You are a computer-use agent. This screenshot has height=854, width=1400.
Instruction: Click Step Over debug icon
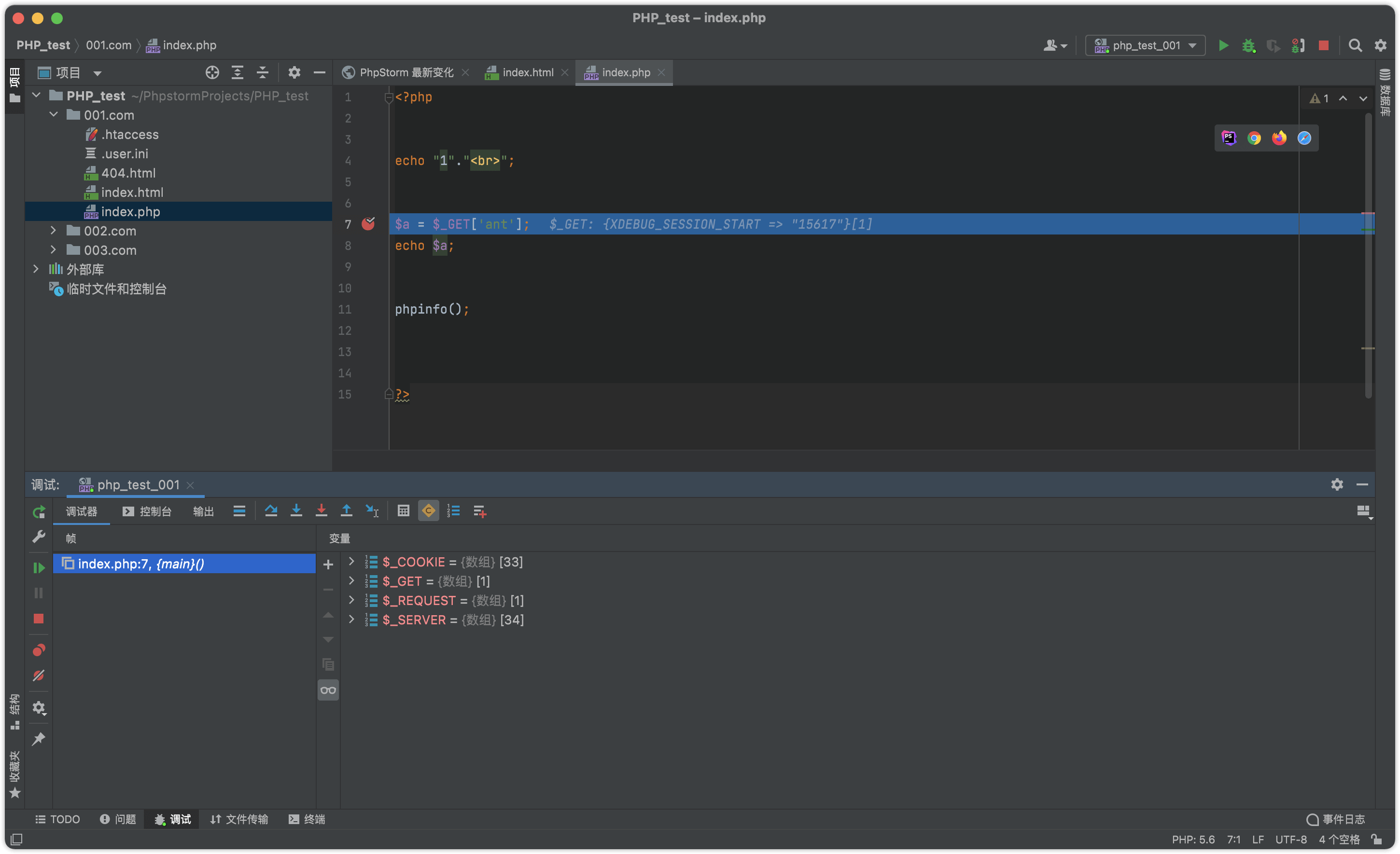pos(271,511)
